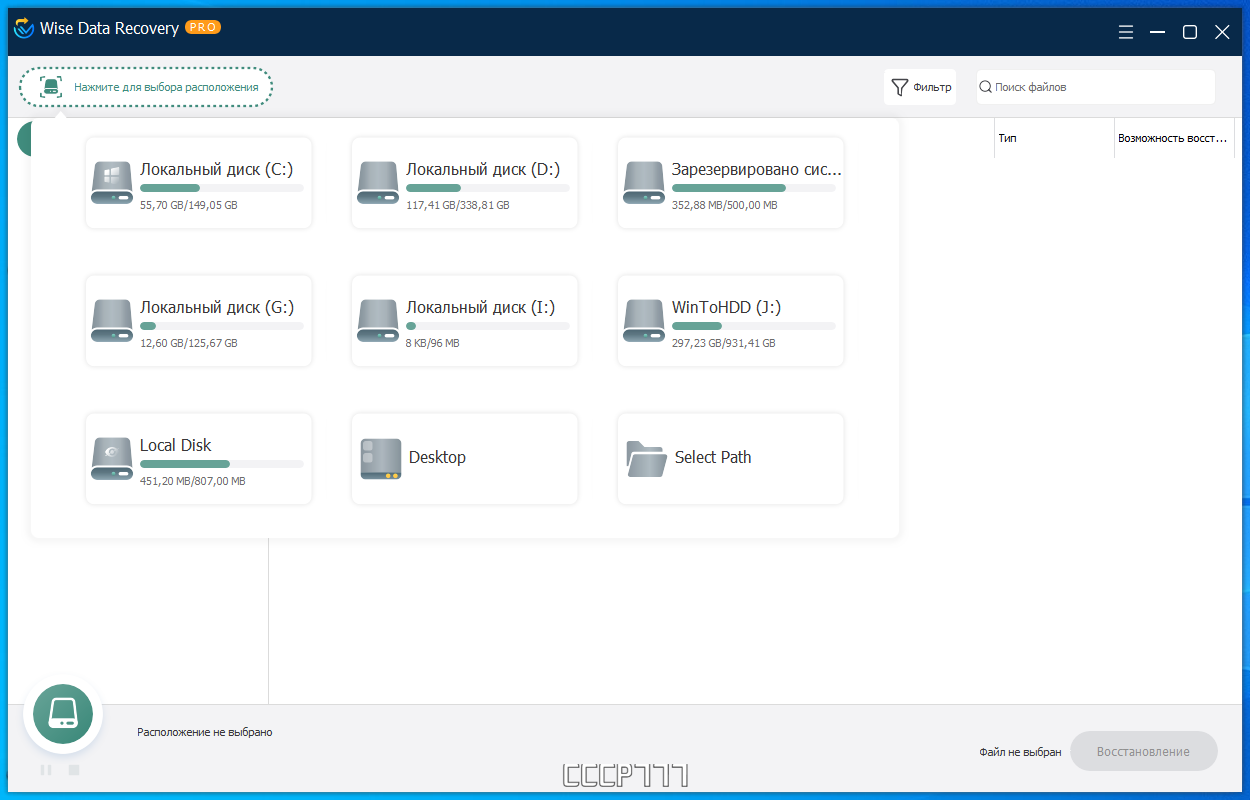Open the hamburger menu in title bar
The width and height of the screenshot is (1250, 800).
pyautogui.click(x=1126, y=32)
